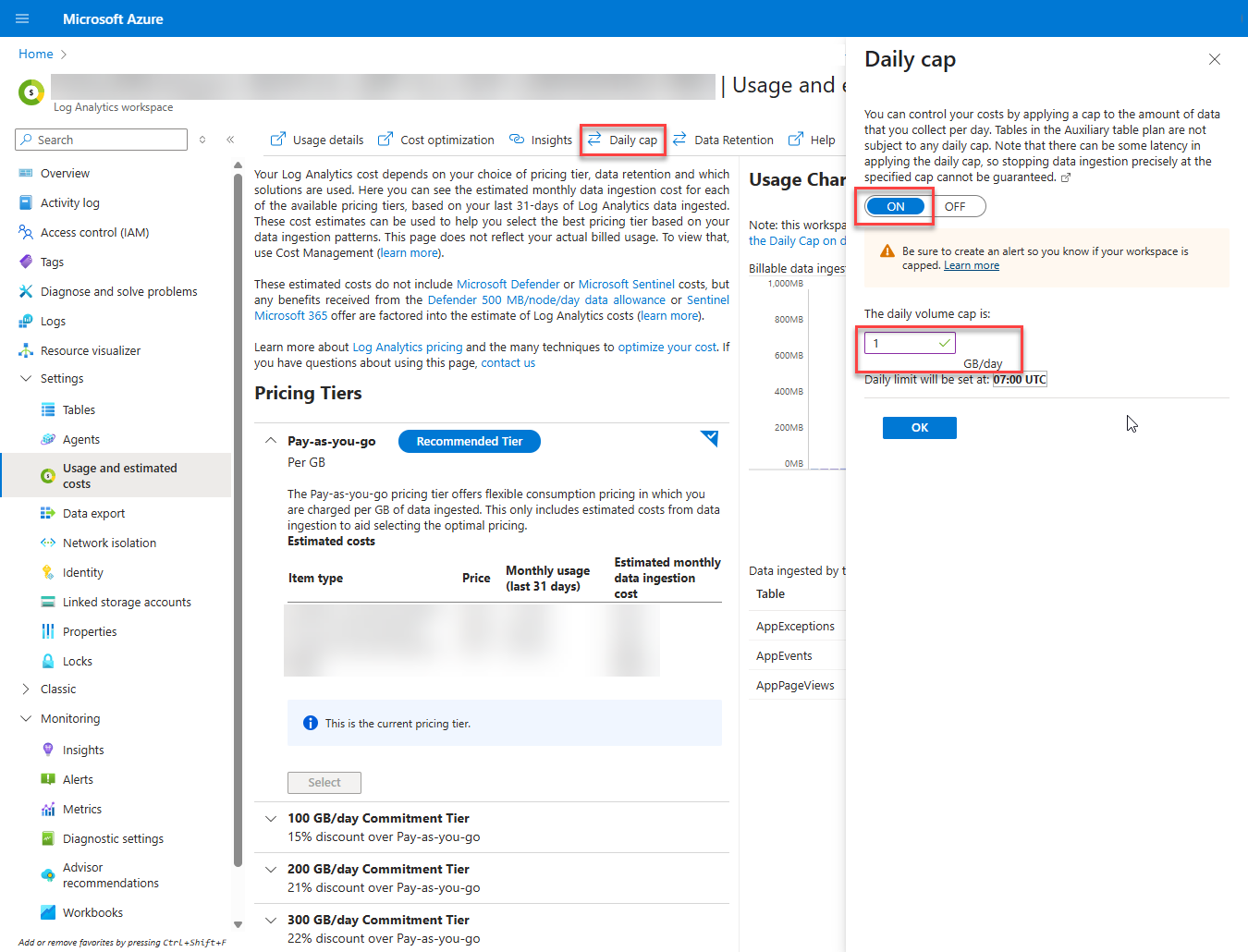Expand the 300 GB/day Commitment Tier

click(x=271, y=920)
